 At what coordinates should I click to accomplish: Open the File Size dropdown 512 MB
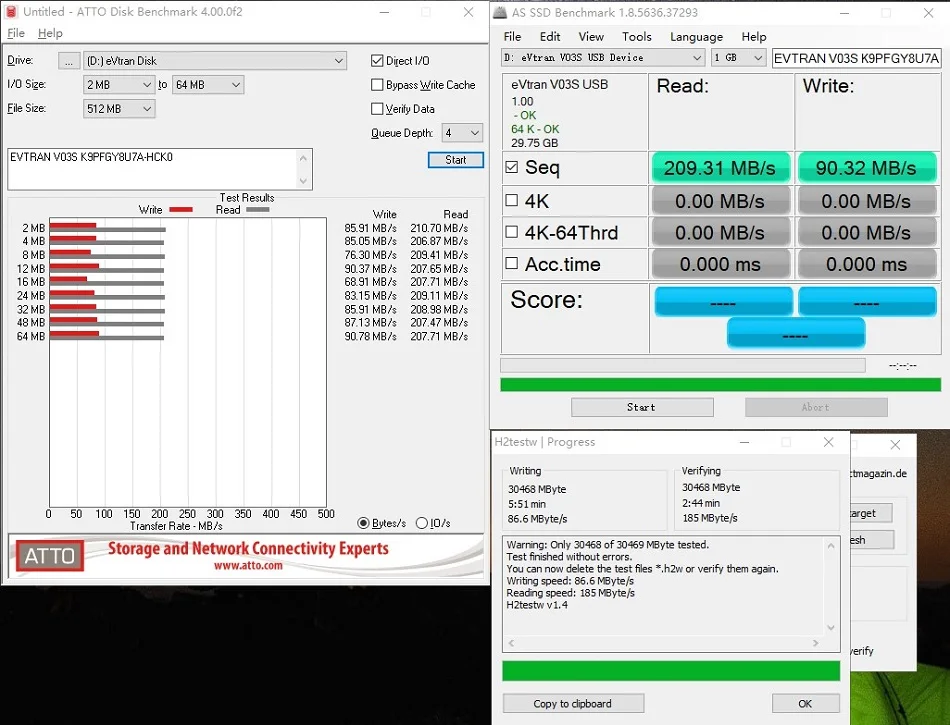(119, 108)
